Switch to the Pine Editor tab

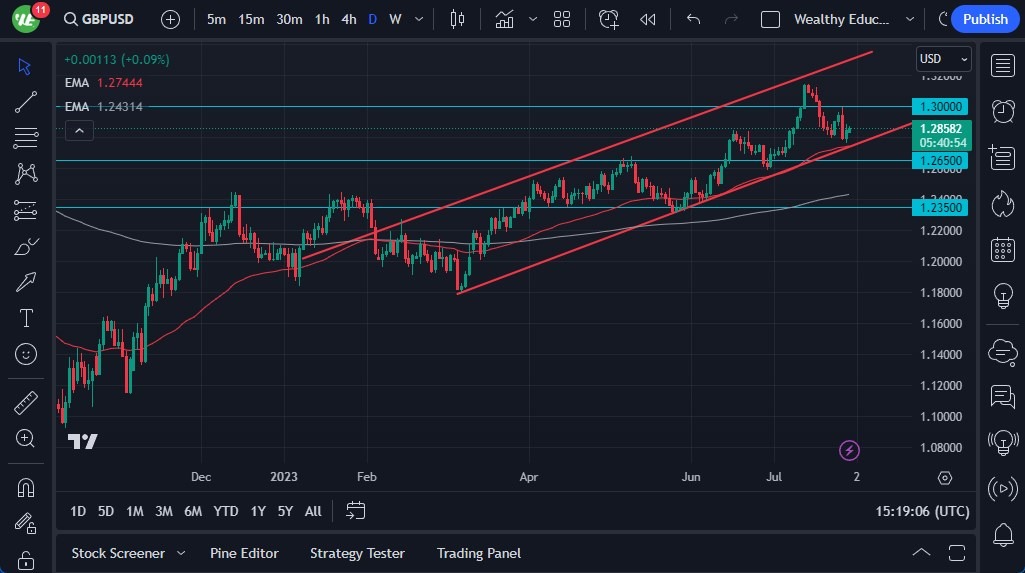click(244, 553)
